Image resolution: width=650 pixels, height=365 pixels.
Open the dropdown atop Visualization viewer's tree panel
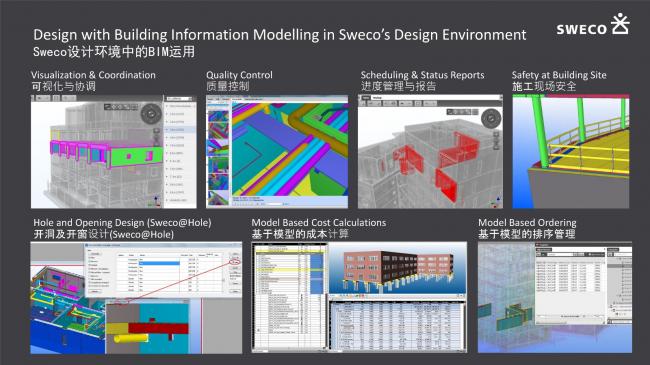[x=179, y=99]
